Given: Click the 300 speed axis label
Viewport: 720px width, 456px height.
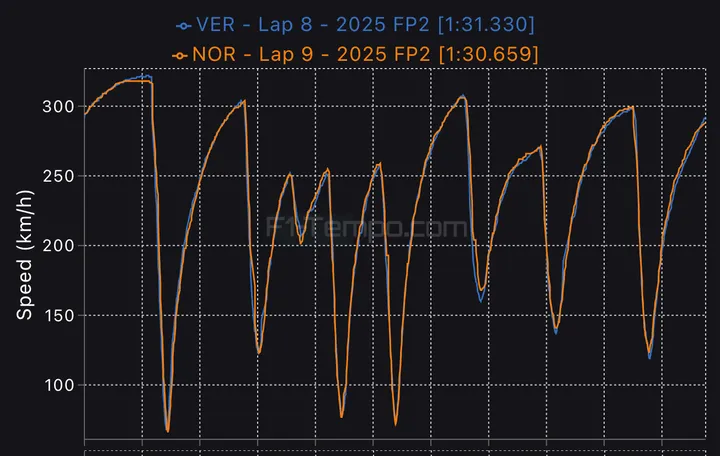Looking at the screenshot, I should tap(58, 107).
